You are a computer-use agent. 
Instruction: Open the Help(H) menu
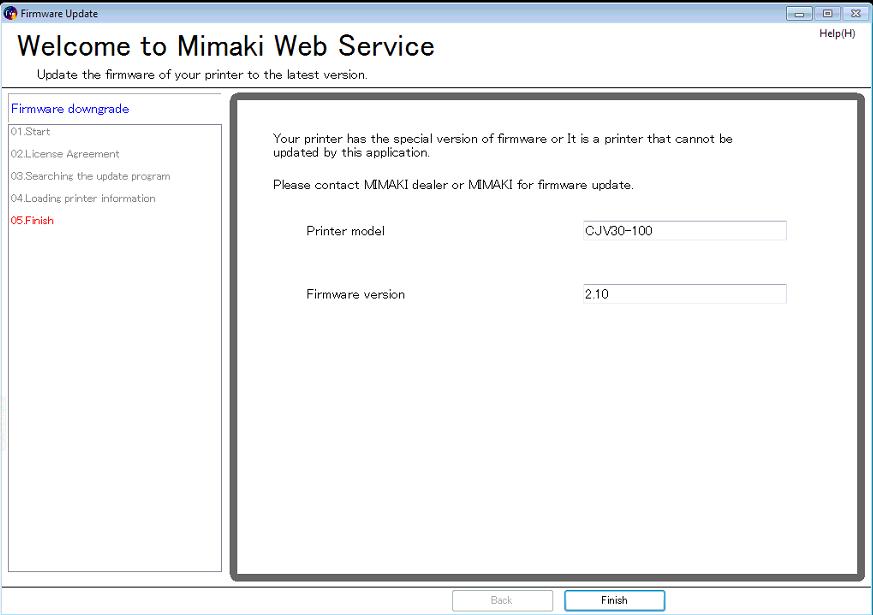[837, 33]
